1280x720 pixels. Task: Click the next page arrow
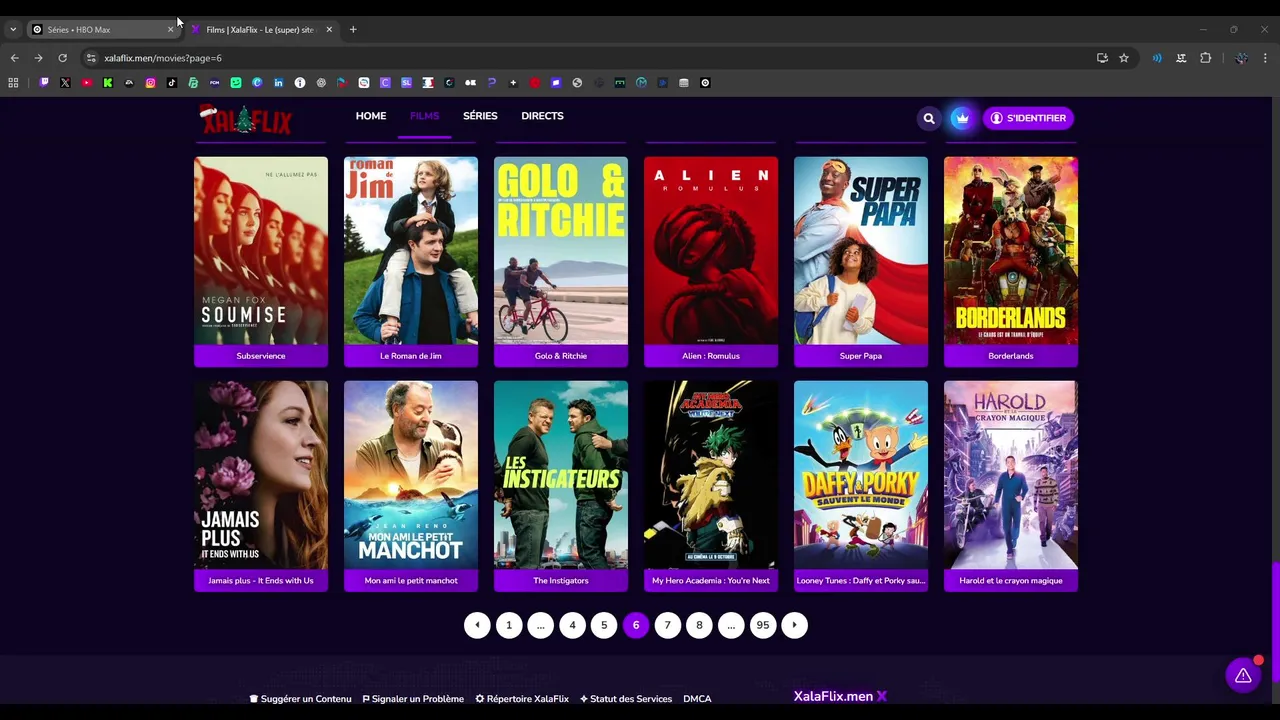click(x=794, y=625)
